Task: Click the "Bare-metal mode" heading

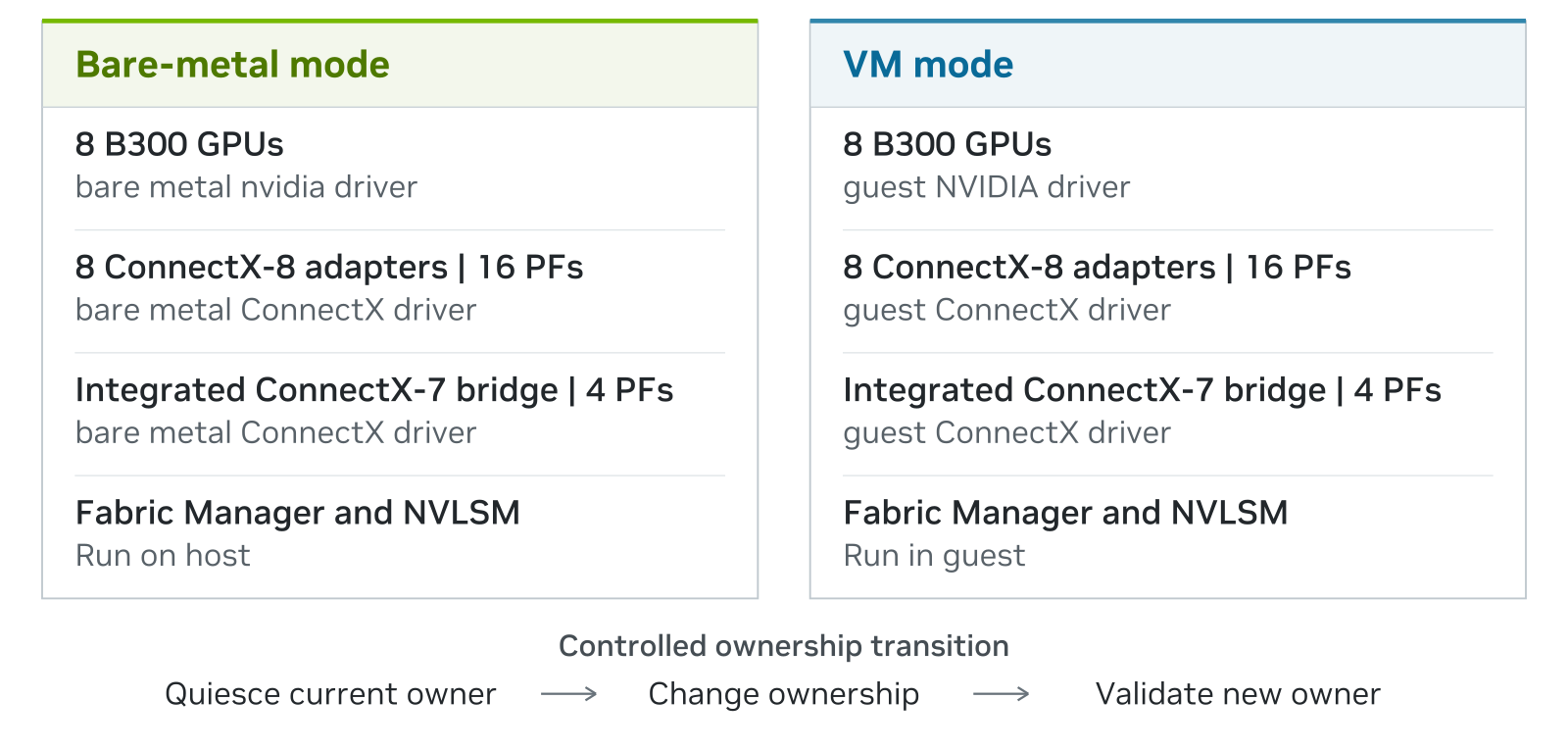Action: 232,65
